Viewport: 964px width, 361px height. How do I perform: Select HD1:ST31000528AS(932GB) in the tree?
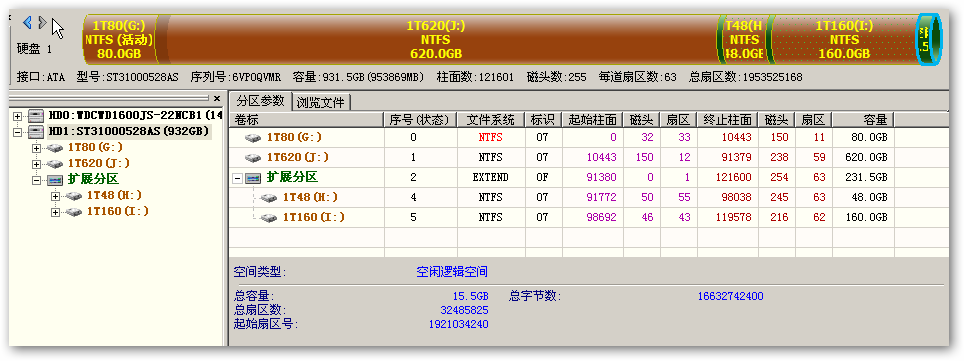[130, 131]
